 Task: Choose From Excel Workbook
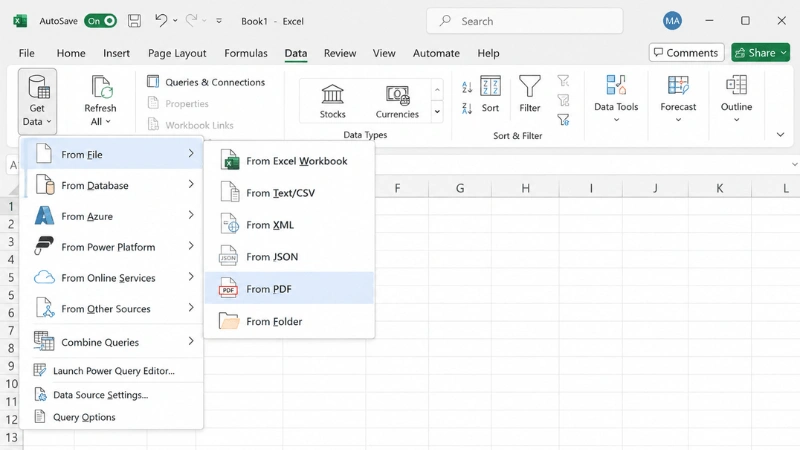289,161
